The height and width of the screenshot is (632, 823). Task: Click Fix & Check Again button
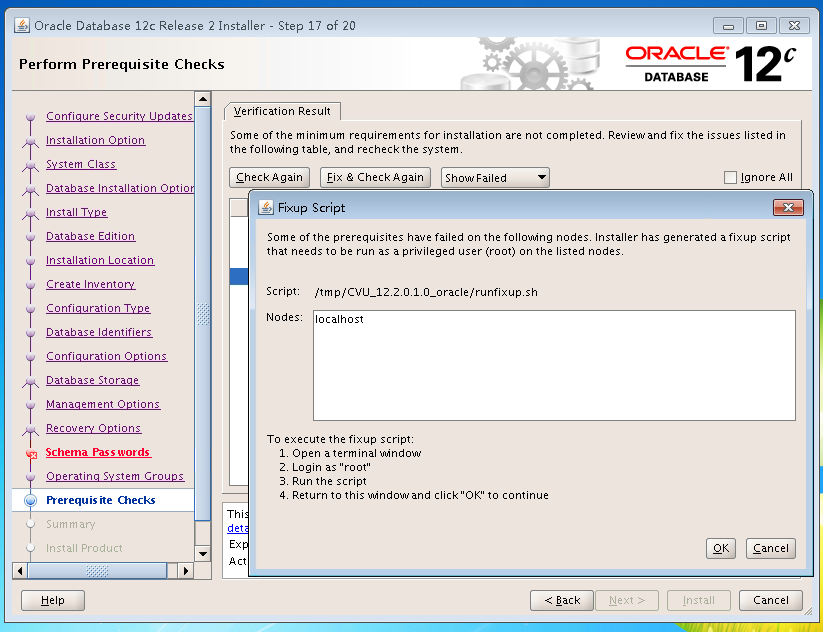click(375, 177)
